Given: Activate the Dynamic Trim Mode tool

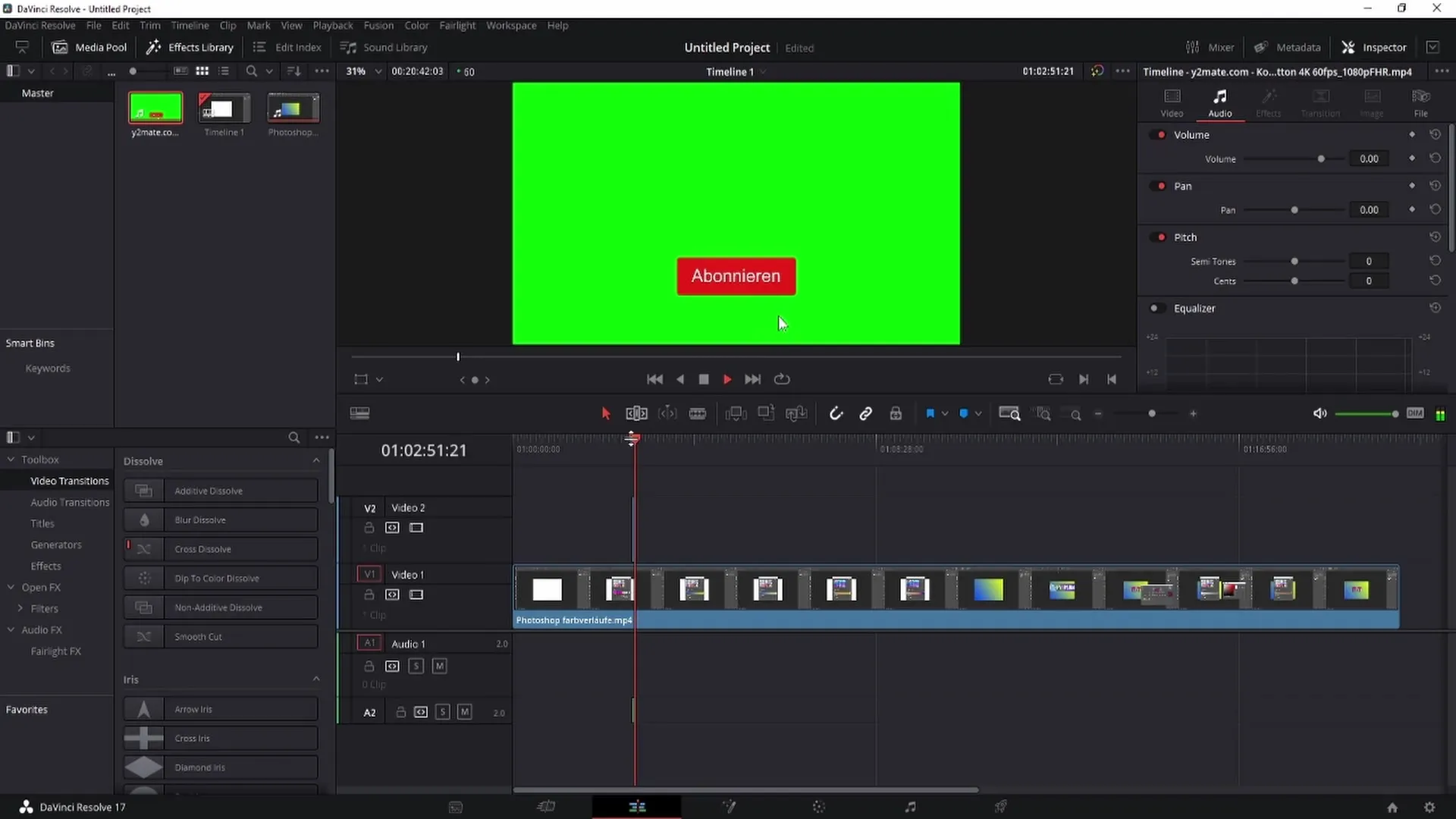Looking at the screenshot, I should [667, 413].
